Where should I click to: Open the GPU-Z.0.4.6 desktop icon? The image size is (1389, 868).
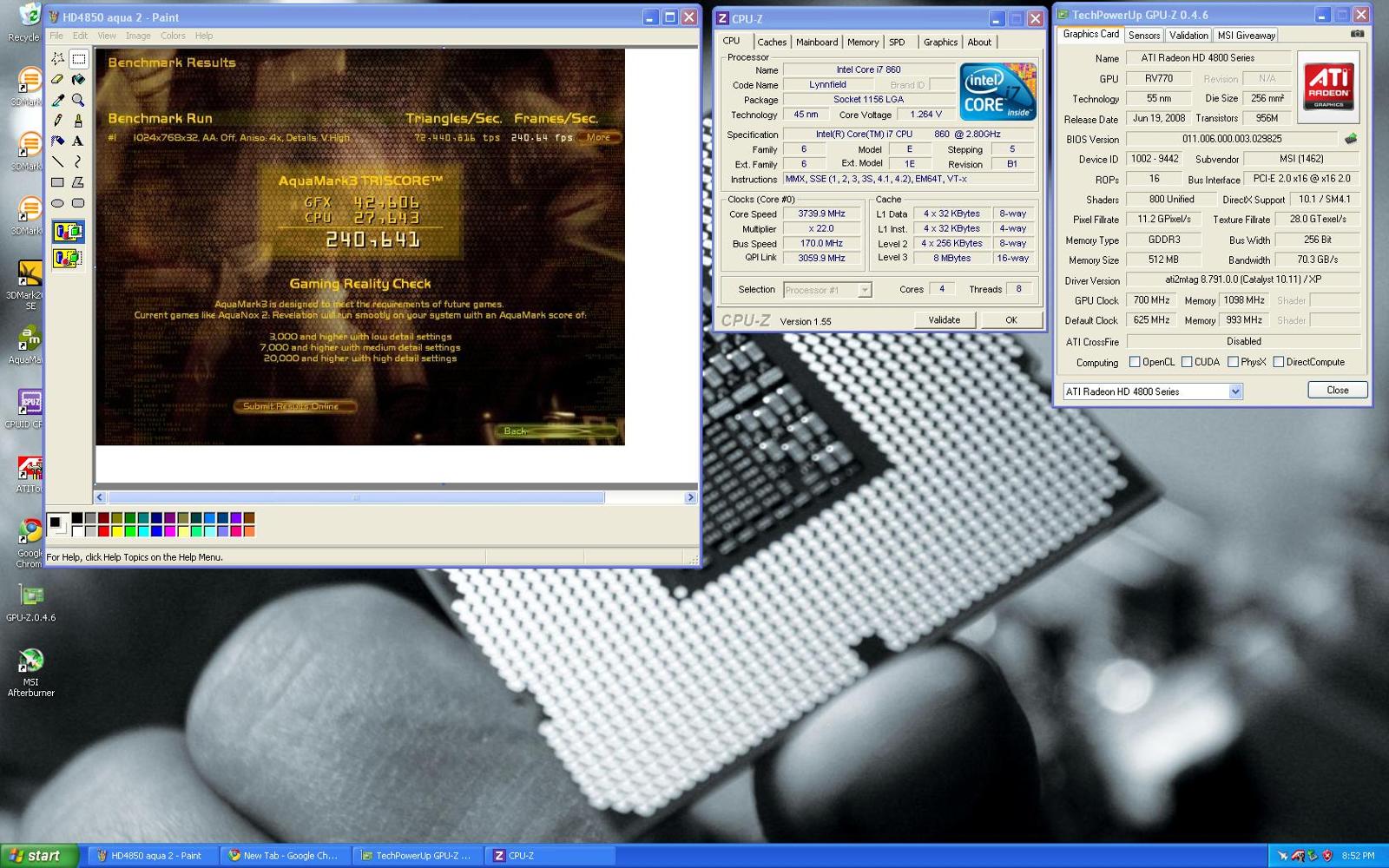point(31,603)
